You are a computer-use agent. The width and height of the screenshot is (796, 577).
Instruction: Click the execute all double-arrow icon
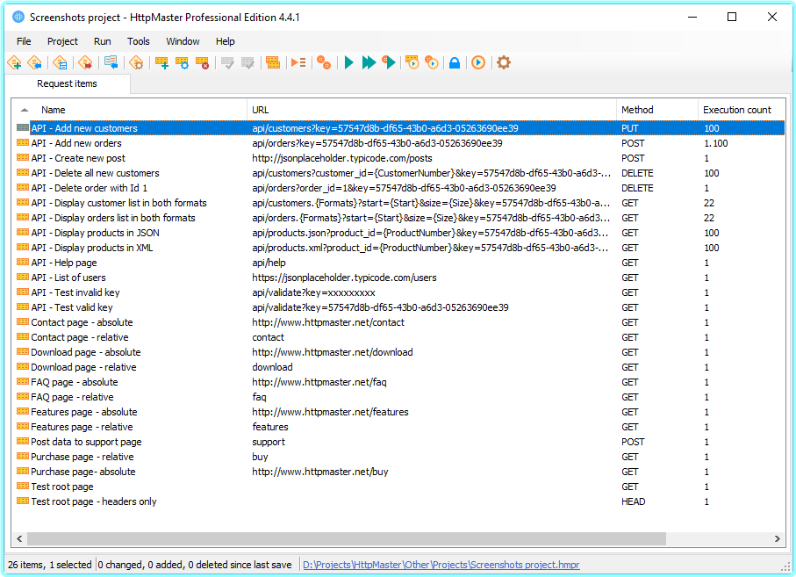368,63
